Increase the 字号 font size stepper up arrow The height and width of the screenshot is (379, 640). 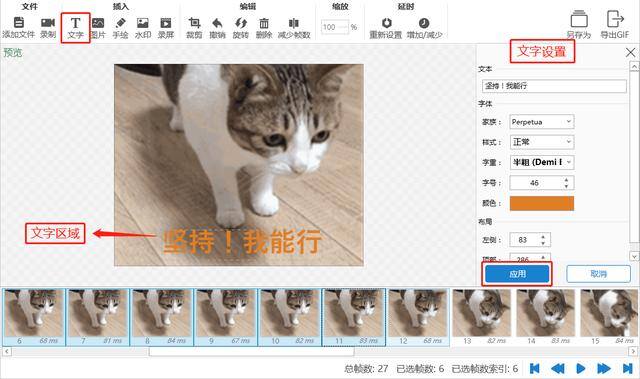[566, 180]
